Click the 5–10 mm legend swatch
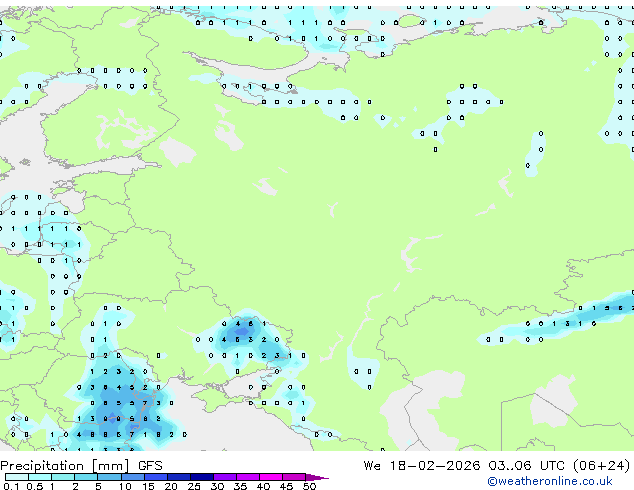 click(109, 477)
